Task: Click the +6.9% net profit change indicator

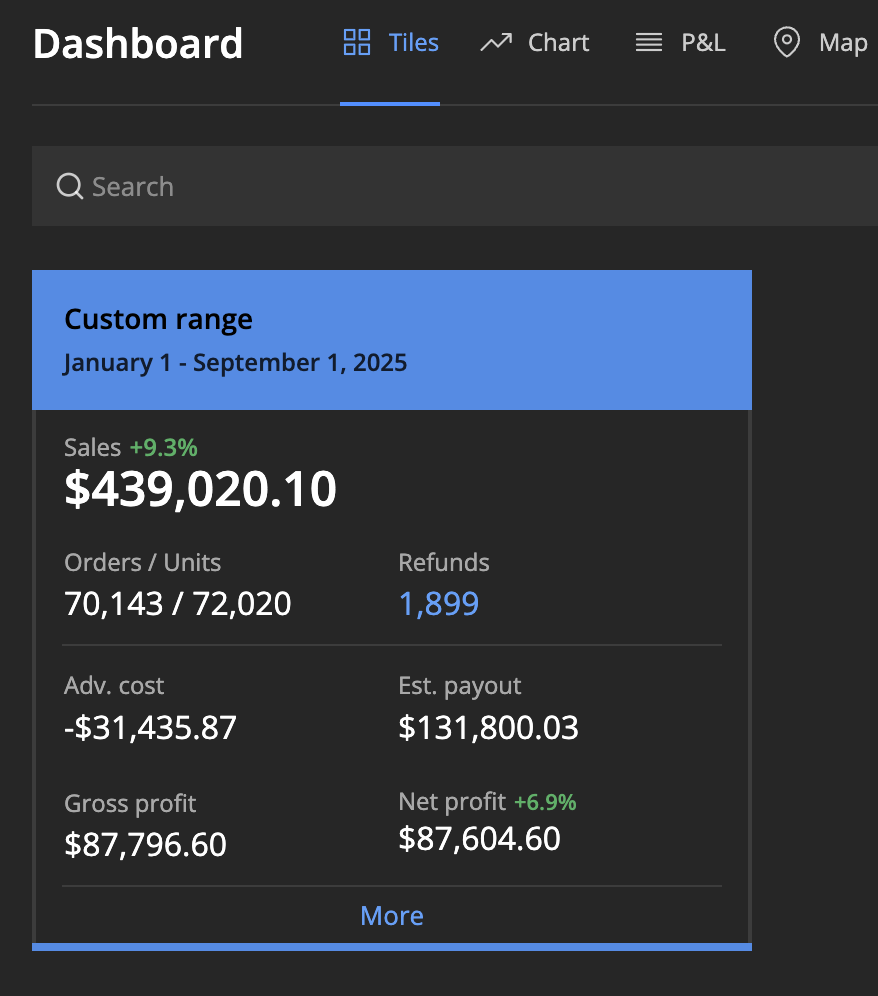Action: pyautogui.click(x=545, y=802)
